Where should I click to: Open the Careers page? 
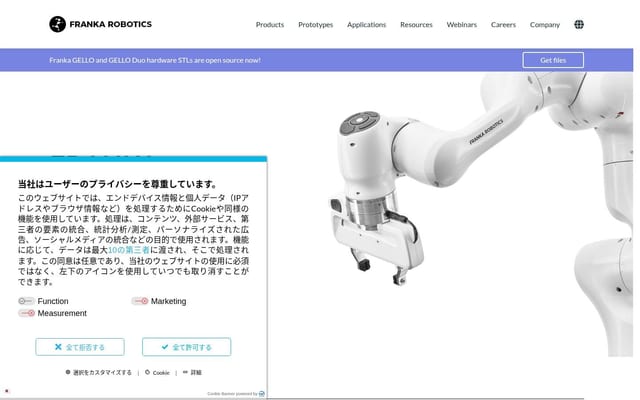(503, 24)
